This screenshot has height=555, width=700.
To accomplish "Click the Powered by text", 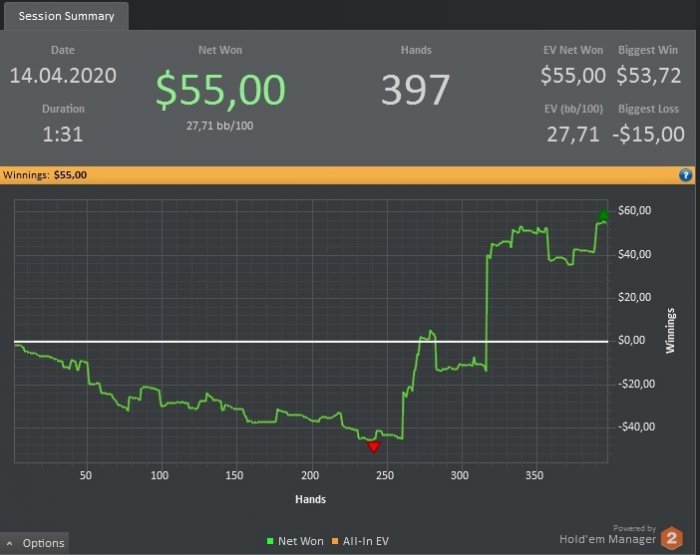I will point(634,528).
